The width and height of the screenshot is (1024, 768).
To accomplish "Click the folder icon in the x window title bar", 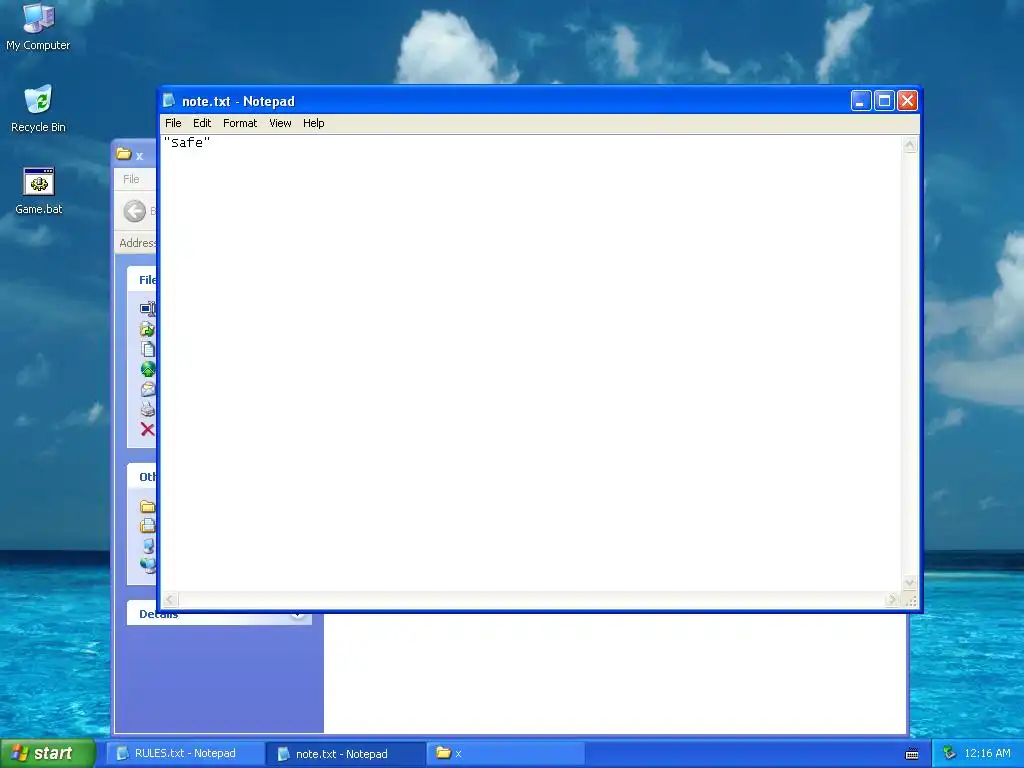I will tap(123, 154).
